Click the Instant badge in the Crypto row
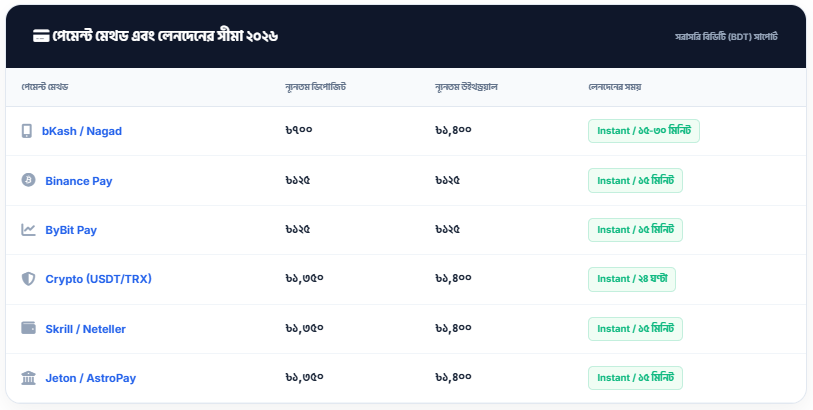 pos(632,279)
